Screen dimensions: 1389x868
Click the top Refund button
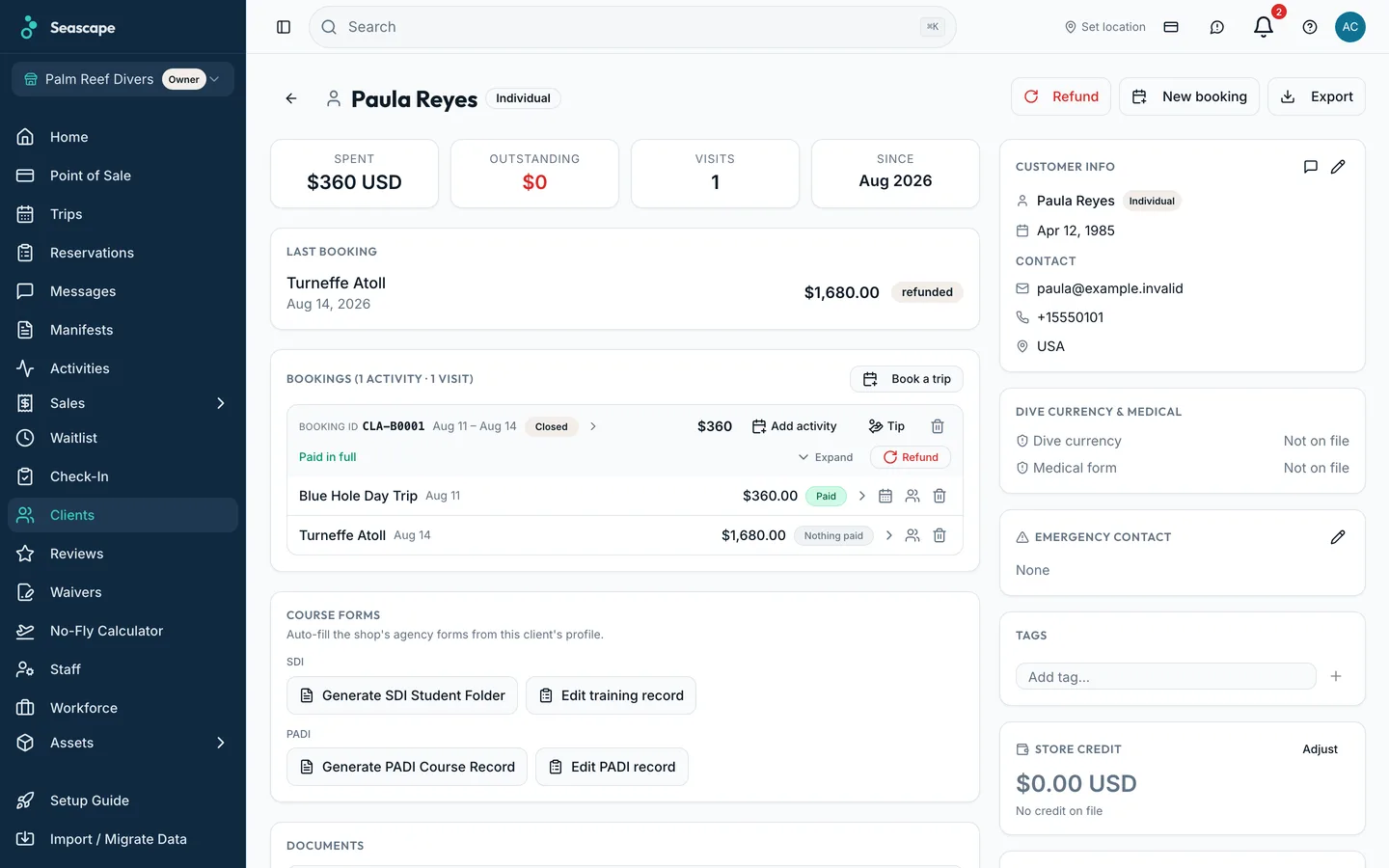point(1061,96)
